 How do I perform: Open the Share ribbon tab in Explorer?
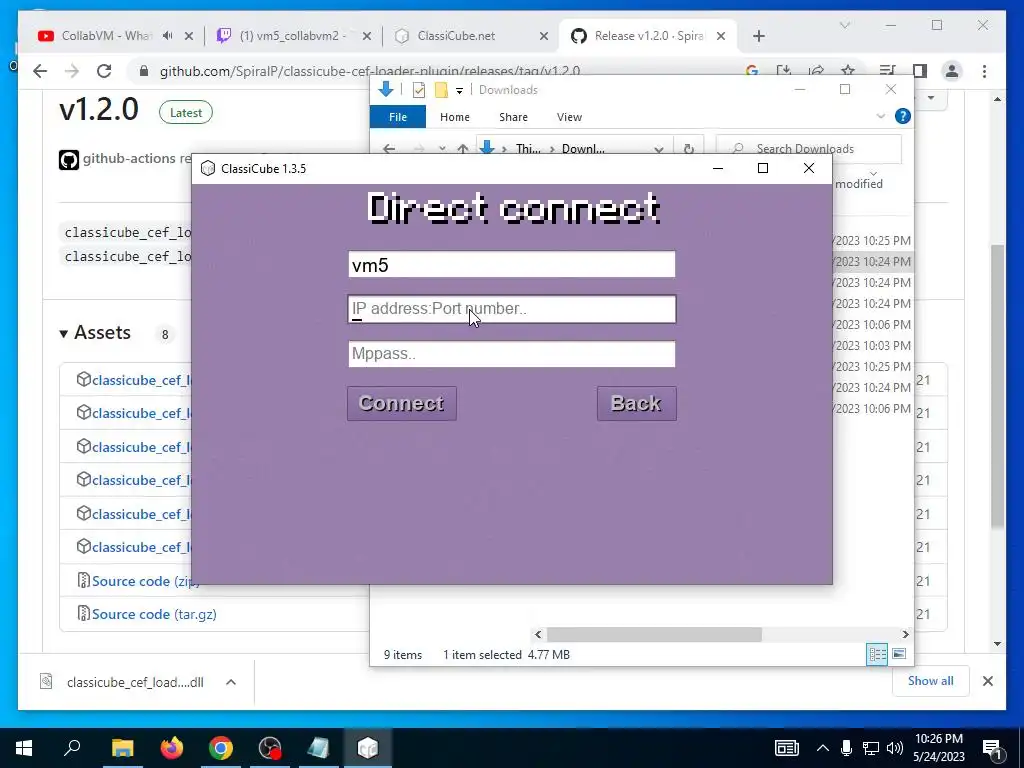[x=513, y=117]
